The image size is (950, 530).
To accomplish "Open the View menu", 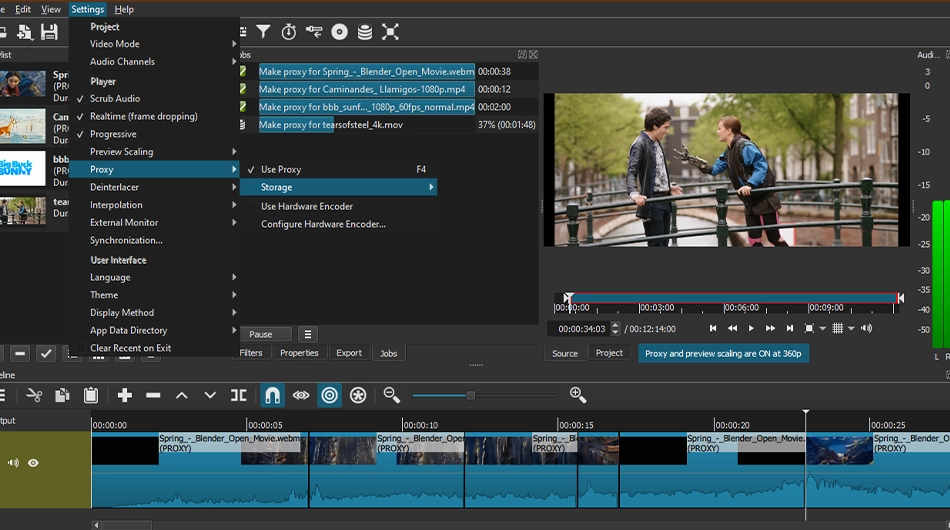I will tap(51, 9).
